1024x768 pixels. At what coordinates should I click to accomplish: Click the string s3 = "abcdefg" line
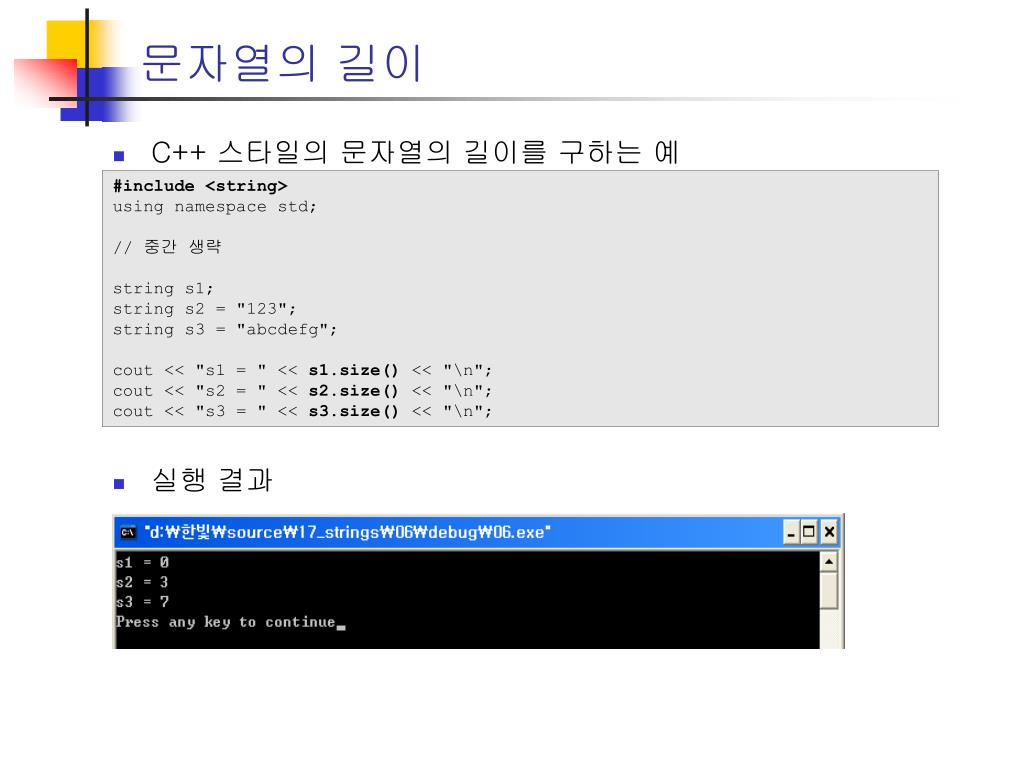(225, 330)
